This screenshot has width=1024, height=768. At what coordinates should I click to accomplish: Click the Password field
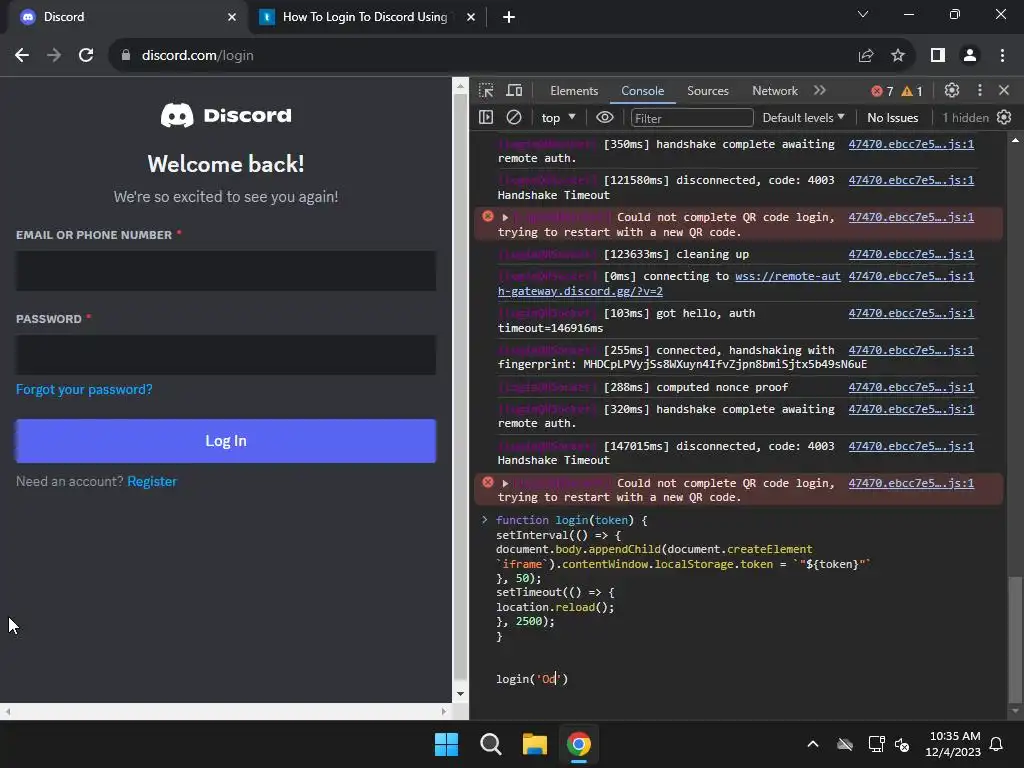point(226,355)
